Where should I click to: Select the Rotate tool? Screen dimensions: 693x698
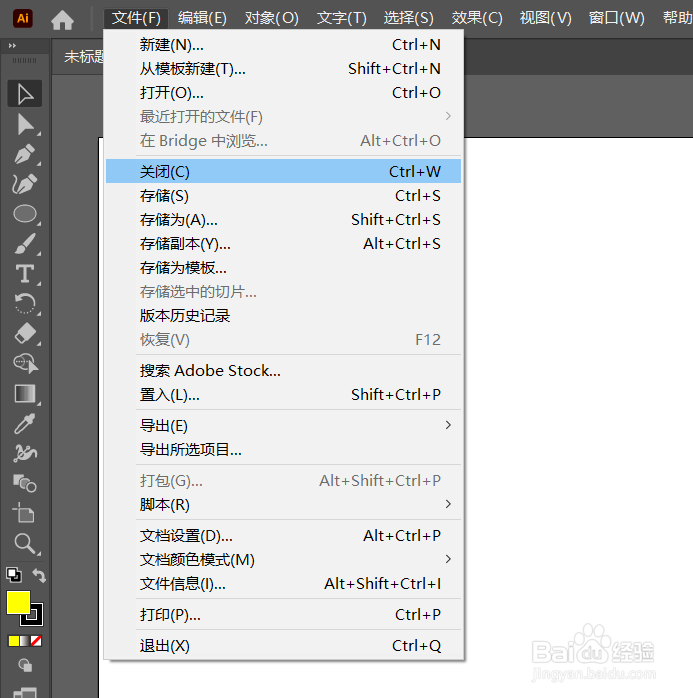click(25, 304)
